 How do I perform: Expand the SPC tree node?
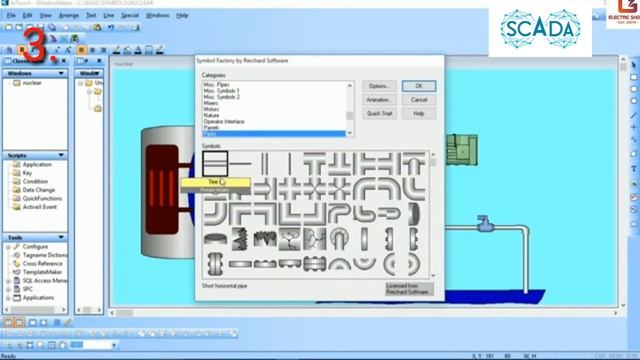pyautogui.click(x=8, y=289)
